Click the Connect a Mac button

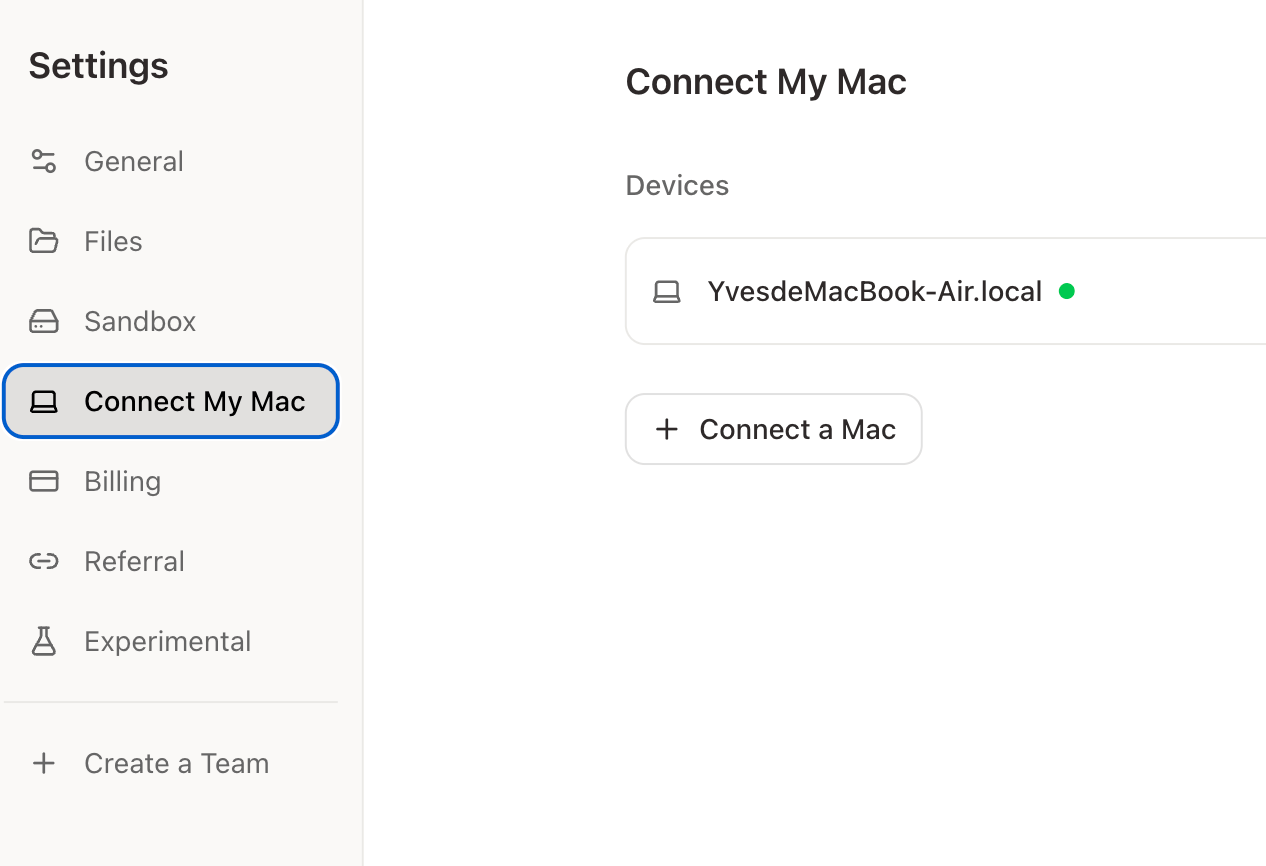774,429
